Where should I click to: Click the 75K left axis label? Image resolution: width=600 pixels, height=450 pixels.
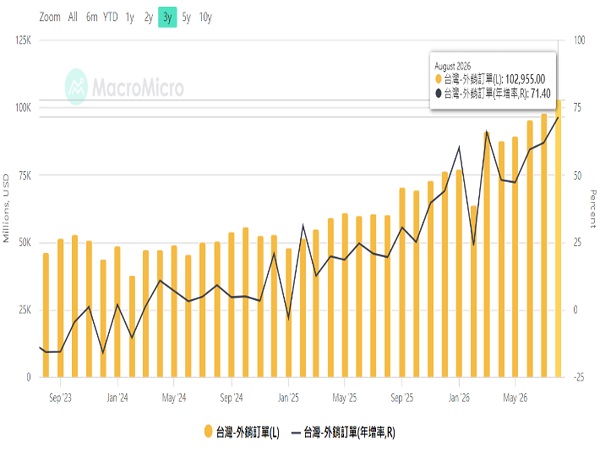(x=24, y=176)
